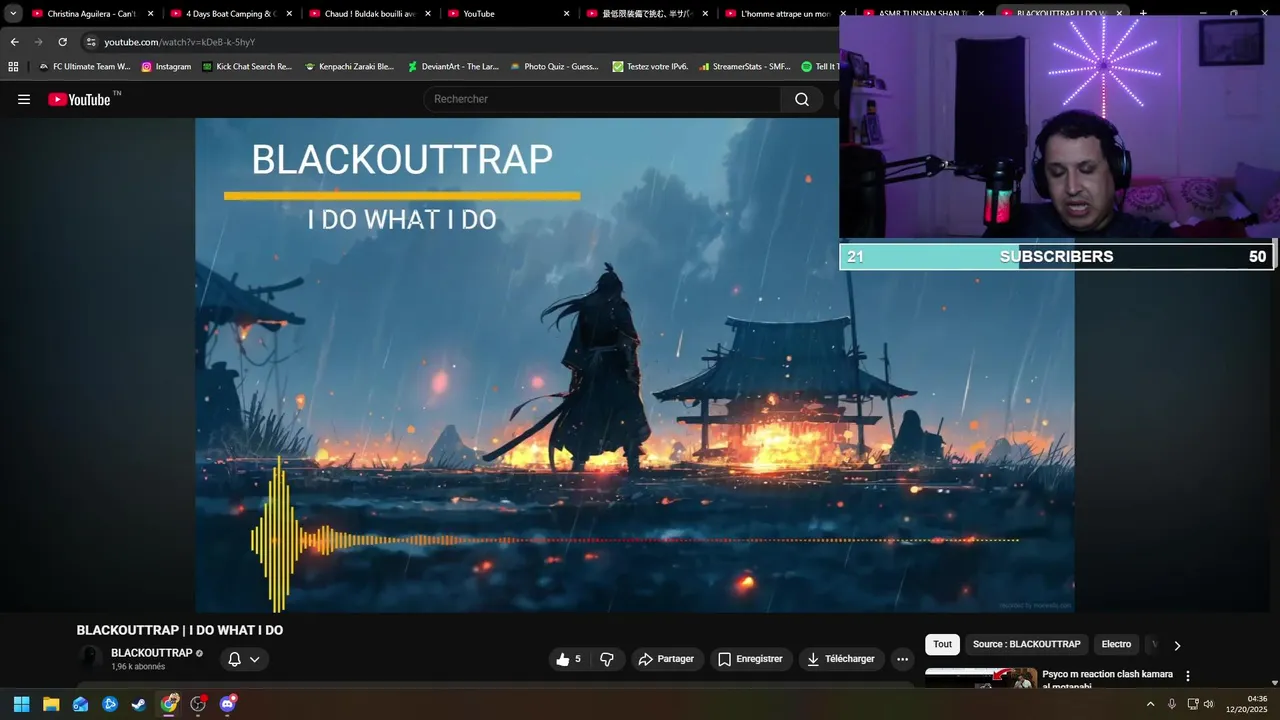Close the plain YouTube tab

point(567,14)
